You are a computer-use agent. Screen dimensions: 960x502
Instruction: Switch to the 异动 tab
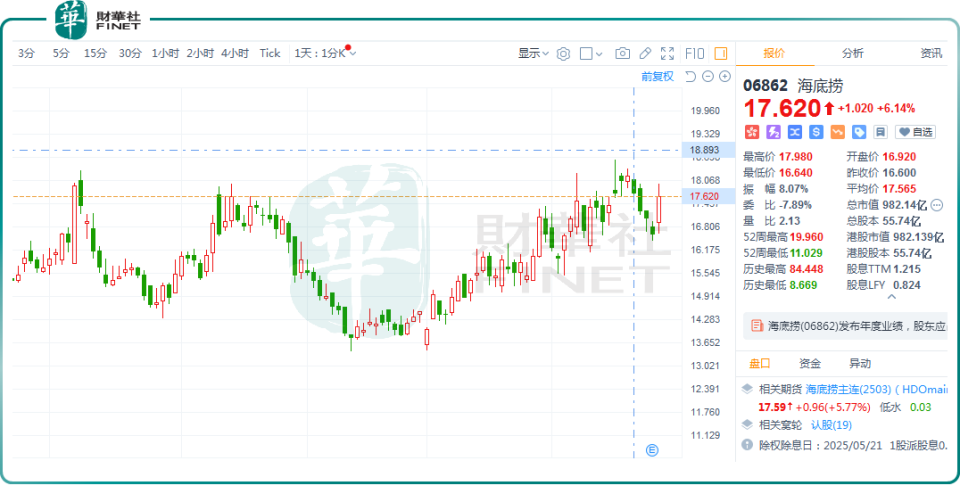coord(860,364)
